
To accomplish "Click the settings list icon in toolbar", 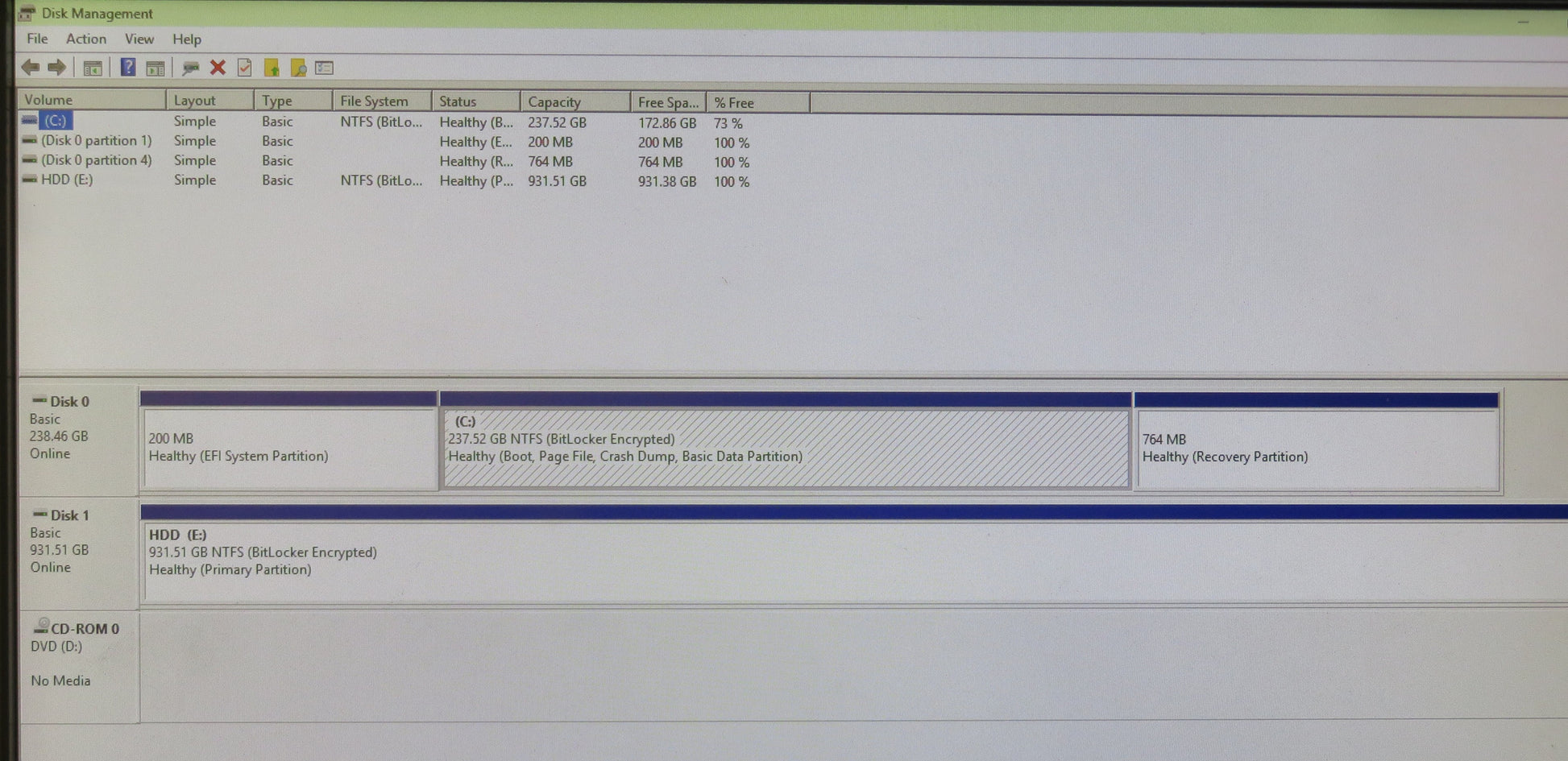I will click(x=325, y=68).
